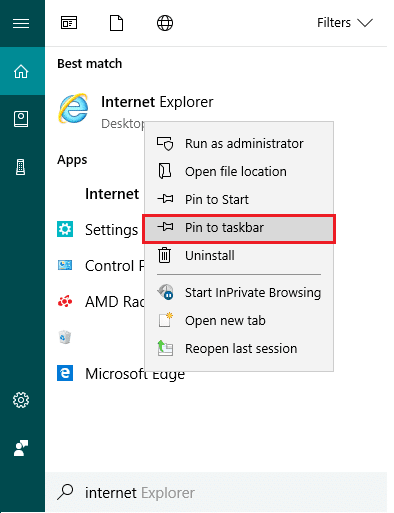
Task: Open the settings gear in sidebar
Action: tap(21, 400)
